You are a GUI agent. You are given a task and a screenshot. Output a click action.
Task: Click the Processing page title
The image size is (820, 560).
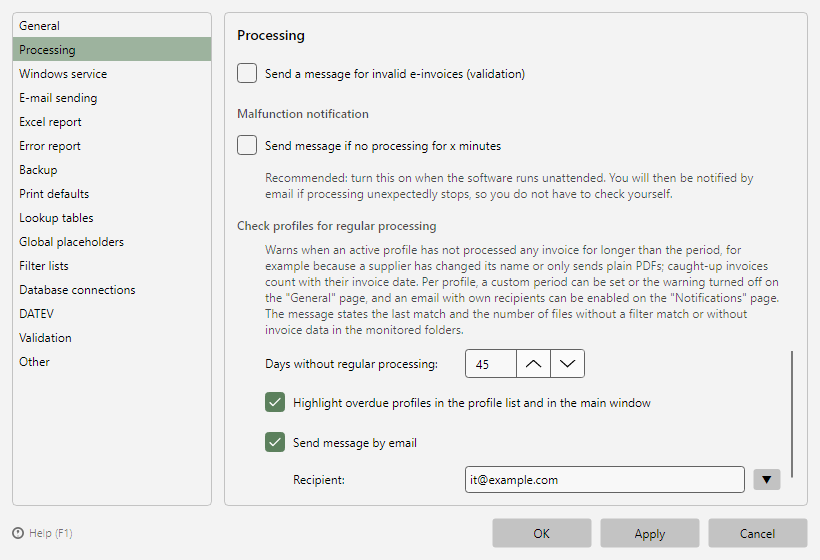pos(271,36)
